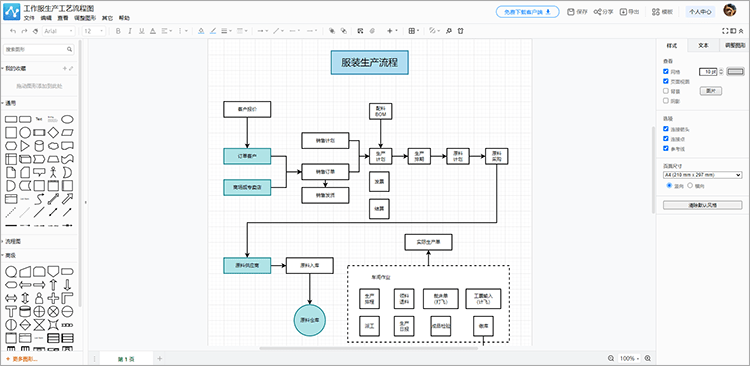Screen dimensions: 750x366
Task: Open the 帮助 menu
Action: pos(124,18)
